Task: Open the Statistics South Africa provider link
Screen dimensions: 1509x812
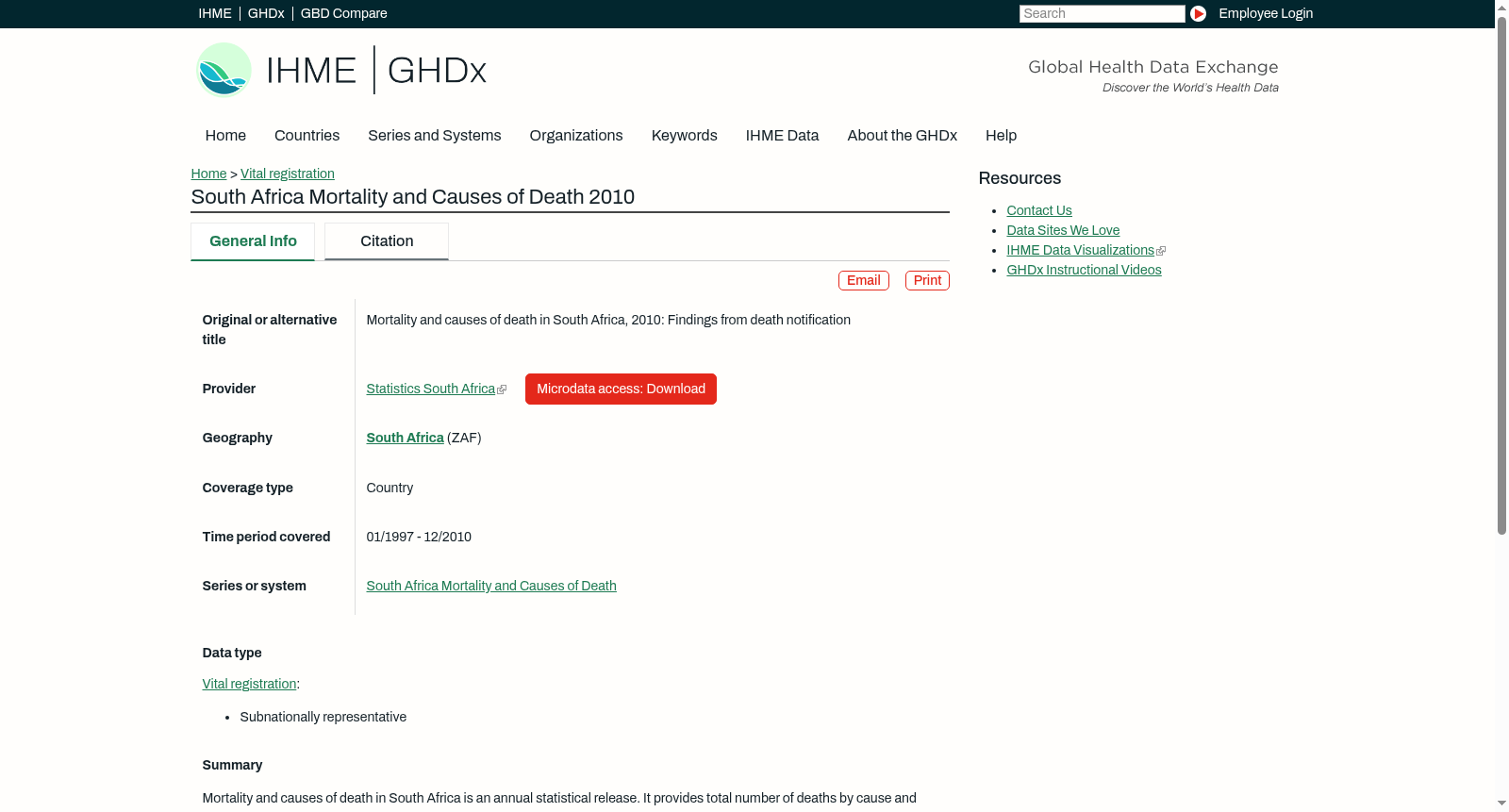Action: (x=430, y=389)
